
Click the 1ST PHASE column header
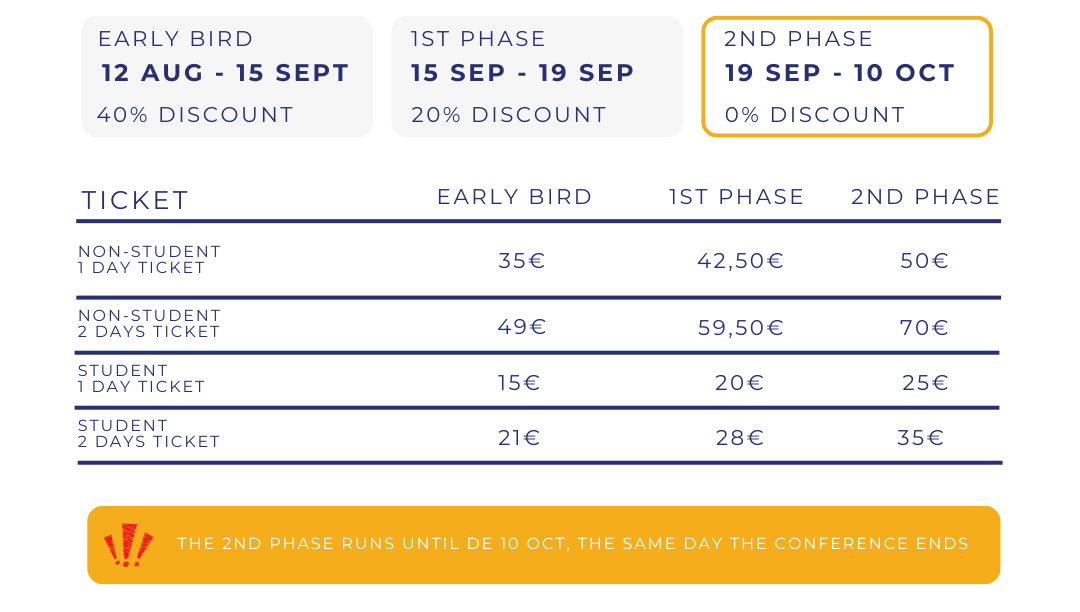pyautogui.click(x=736, y=197)
